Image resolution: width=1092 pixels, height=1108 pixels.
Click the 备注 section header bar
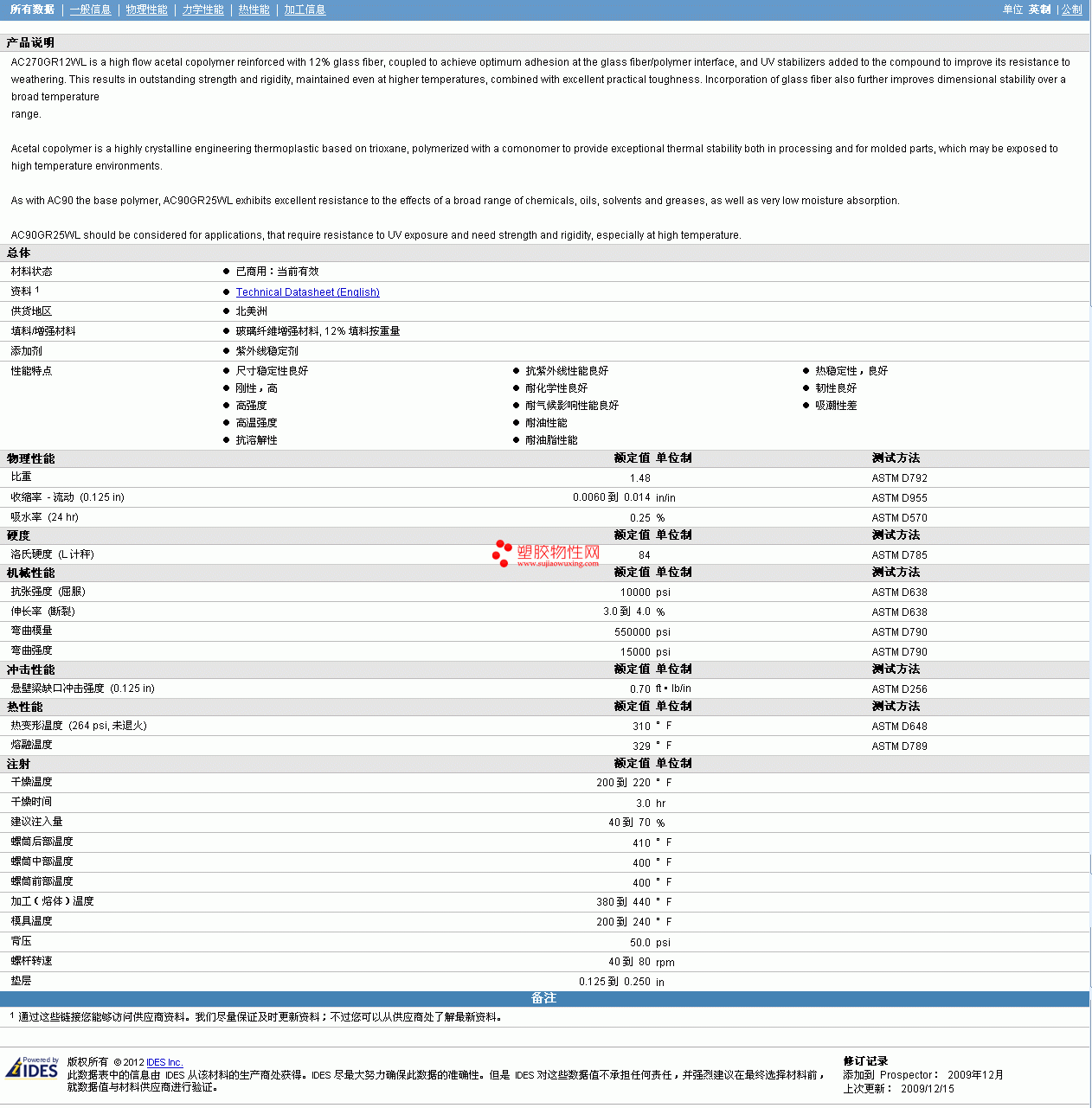544,999
